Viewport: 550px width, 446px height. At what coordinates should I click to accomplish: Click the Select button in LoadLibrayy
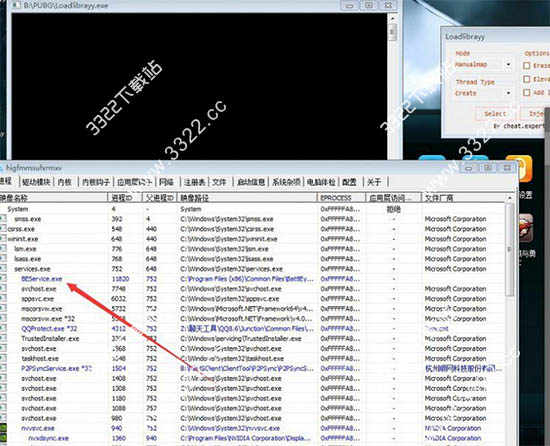[495, 114]
